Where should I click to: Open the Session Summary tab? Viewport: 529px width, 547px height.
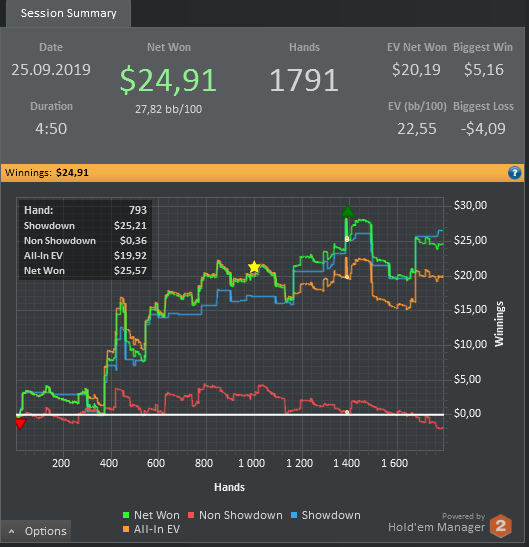point(68,14)
